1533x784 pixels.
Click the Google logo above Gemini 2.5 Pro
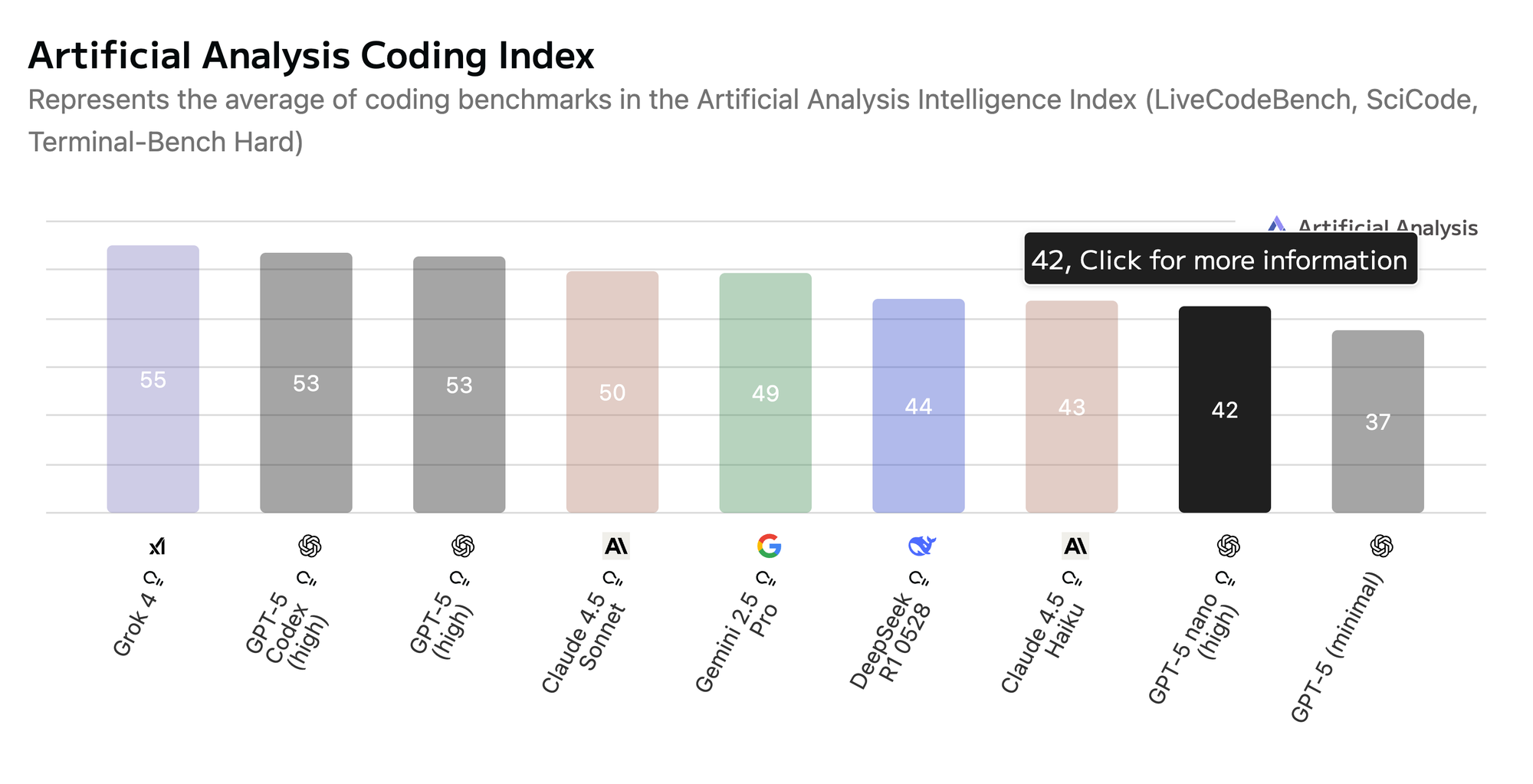(769, 546)
